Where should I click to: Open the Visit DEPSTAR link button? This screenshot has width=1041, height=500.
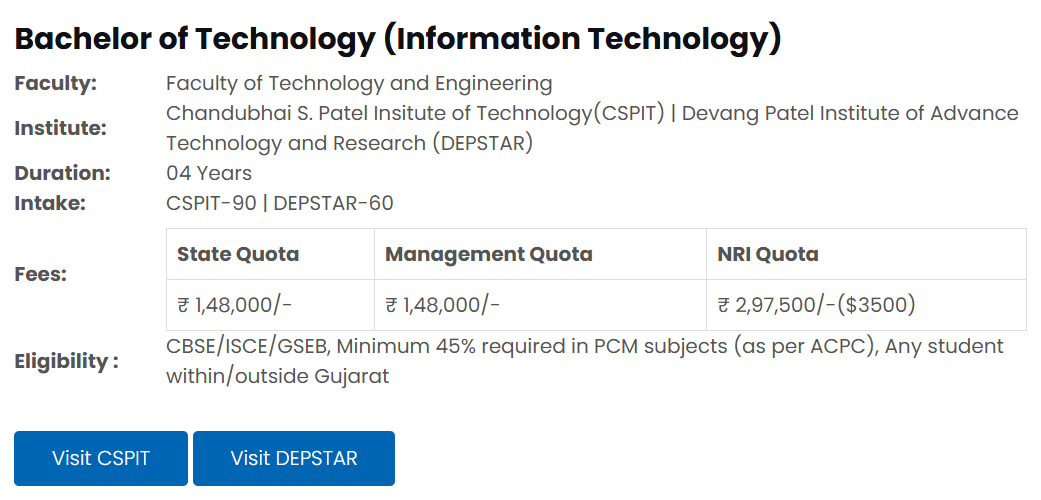click(294, 459)
